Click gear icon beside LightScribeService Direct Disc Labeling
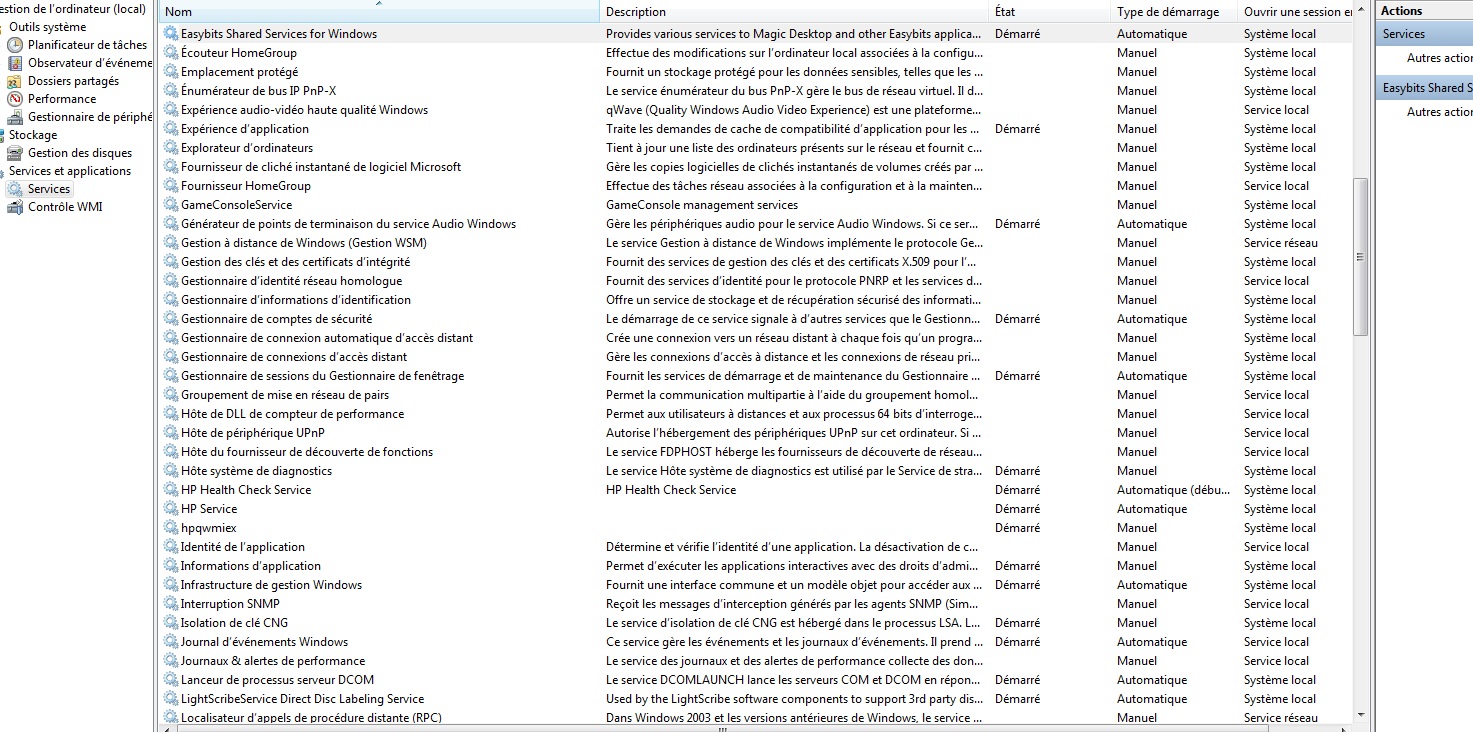Screen dimensions: 1473x732 point(171,699)
